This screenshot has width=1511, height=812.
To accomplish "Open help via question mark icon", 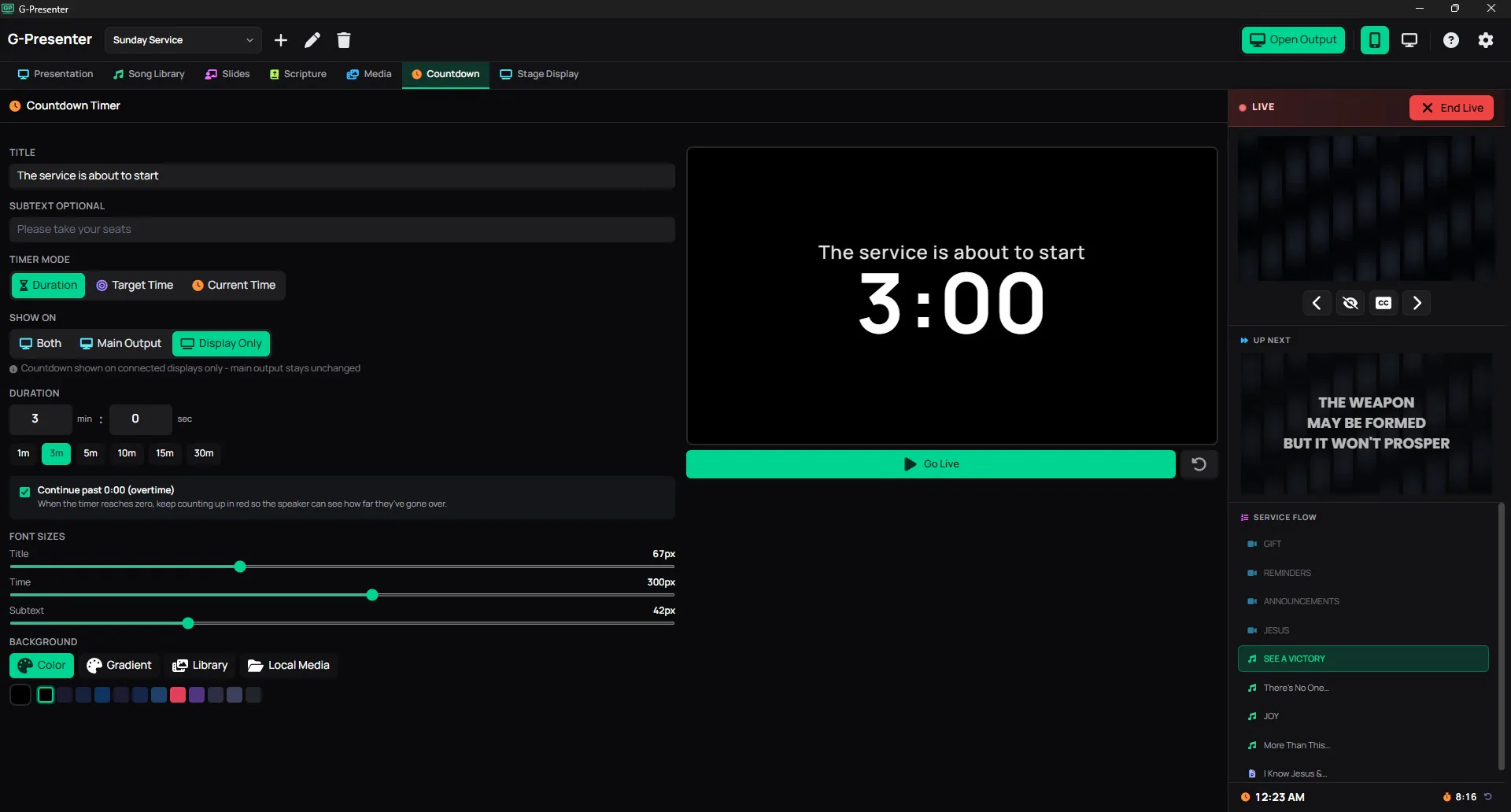I will [1451, 40].
